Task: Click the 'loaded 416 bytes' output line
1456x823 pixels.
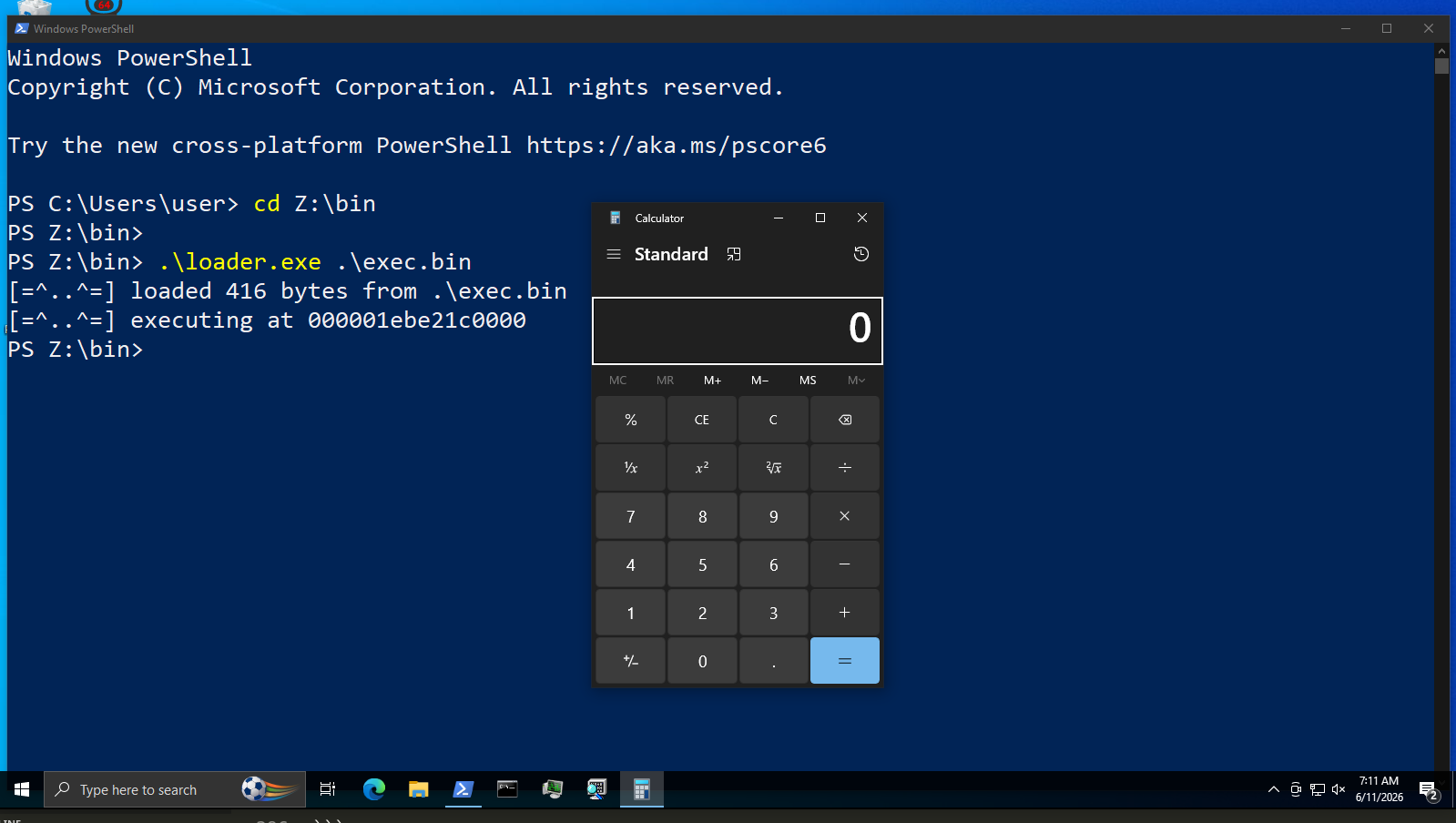Action: point(288,291)
